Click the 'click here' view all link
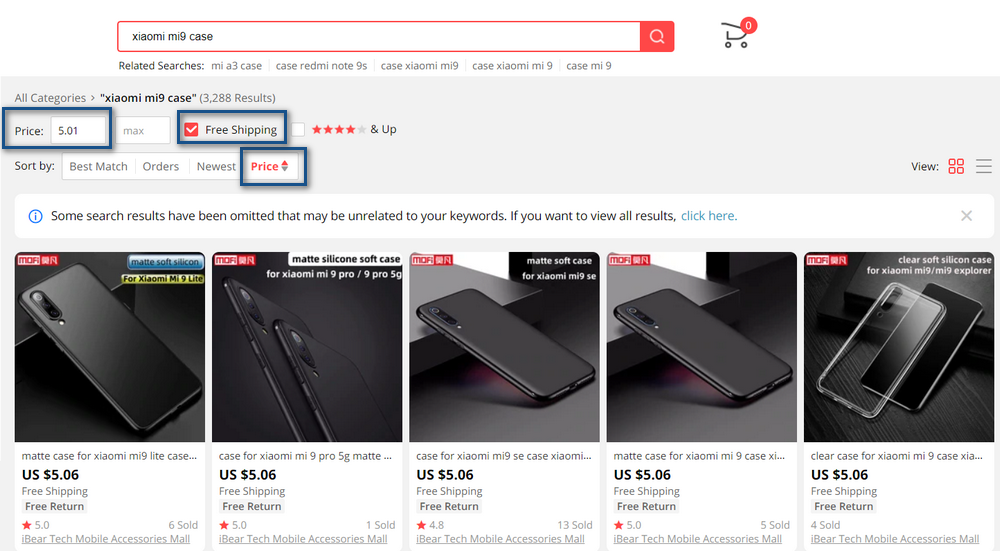The width and height of the screenshot is (1000, 551). (709, 216)
